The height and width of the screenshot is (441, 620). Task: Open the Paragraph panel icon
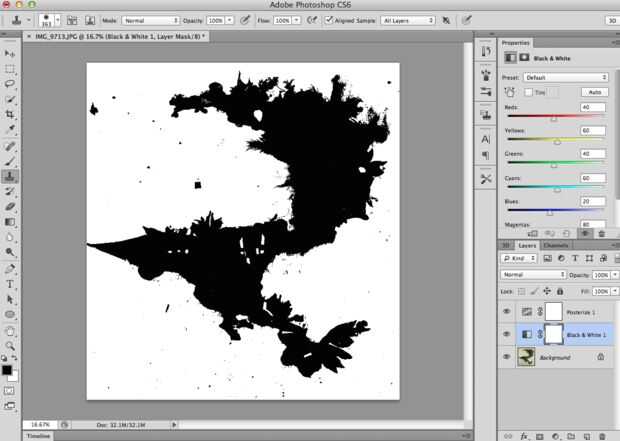click(486, 155)
